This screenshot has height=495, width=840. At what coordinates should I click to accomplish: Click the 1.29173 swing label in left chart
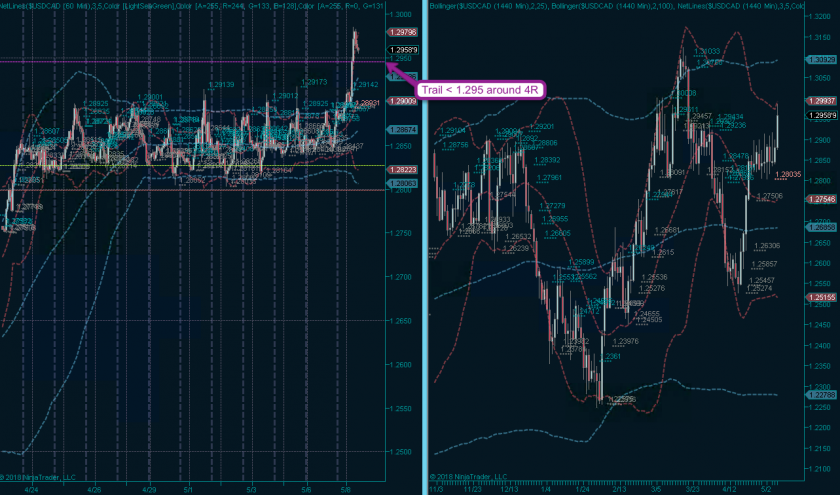pos(314,82)
